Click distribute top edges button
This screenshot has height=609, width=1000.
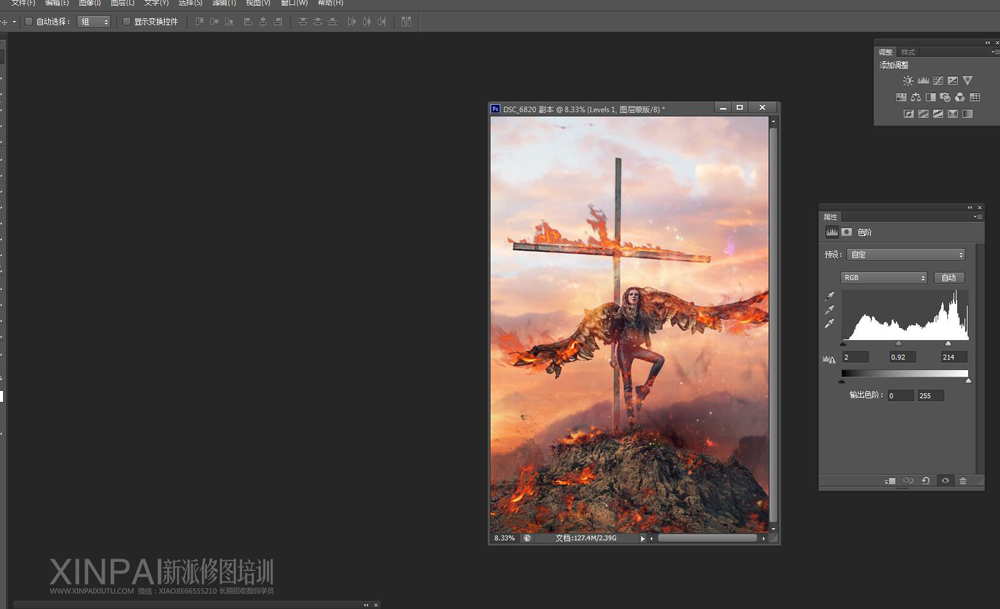tap(303, 22)
